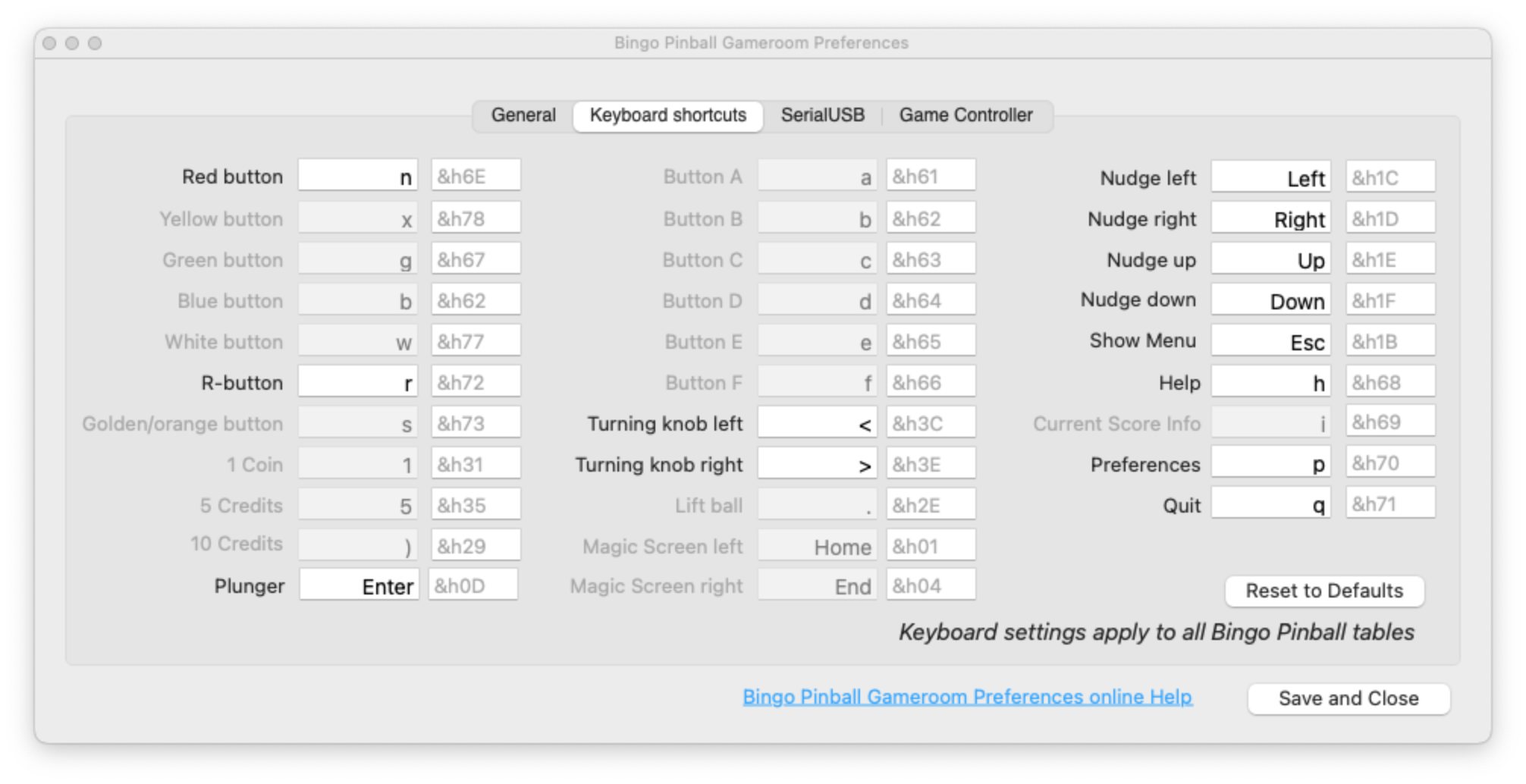Click the Magic Screen right hex field &h04

click(931, 585)
